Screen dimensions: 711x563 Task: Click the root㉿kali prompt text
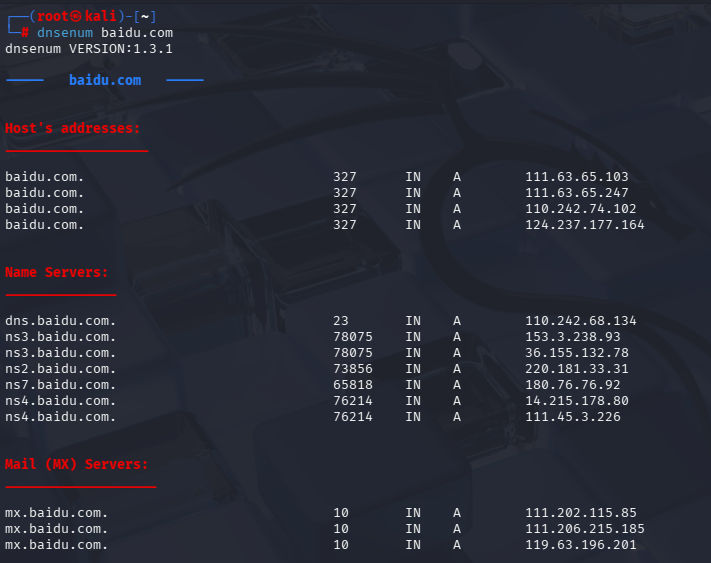coord(77,17)
